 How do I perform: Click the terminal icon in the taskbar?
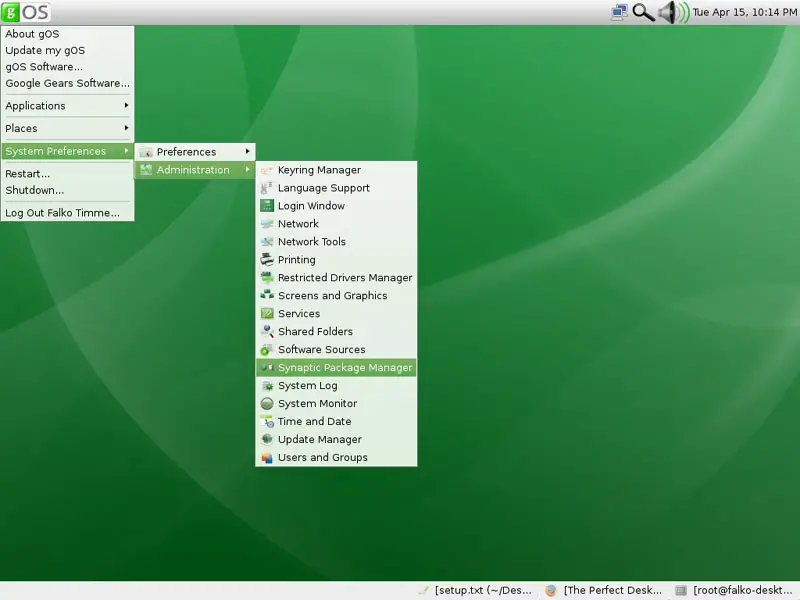(681, 590)
